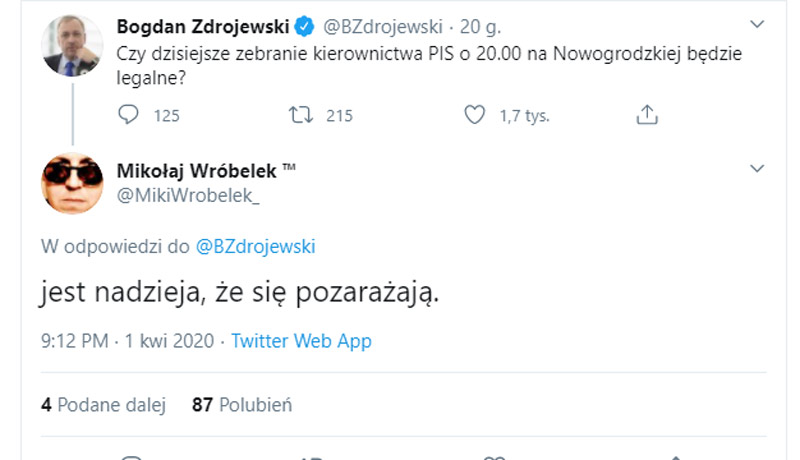The height and width of the screenshot is (460, 800).
Task: Click the Bogdan Zdrojewski display name
Action: click(203, 24)
